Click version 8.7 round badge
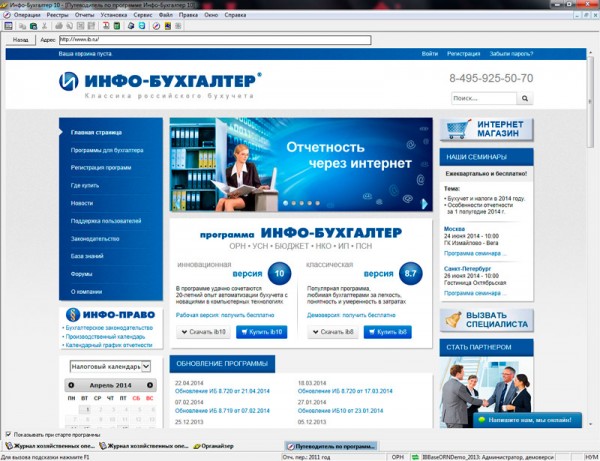Screen dimensions: 600x461 [410, 273]
